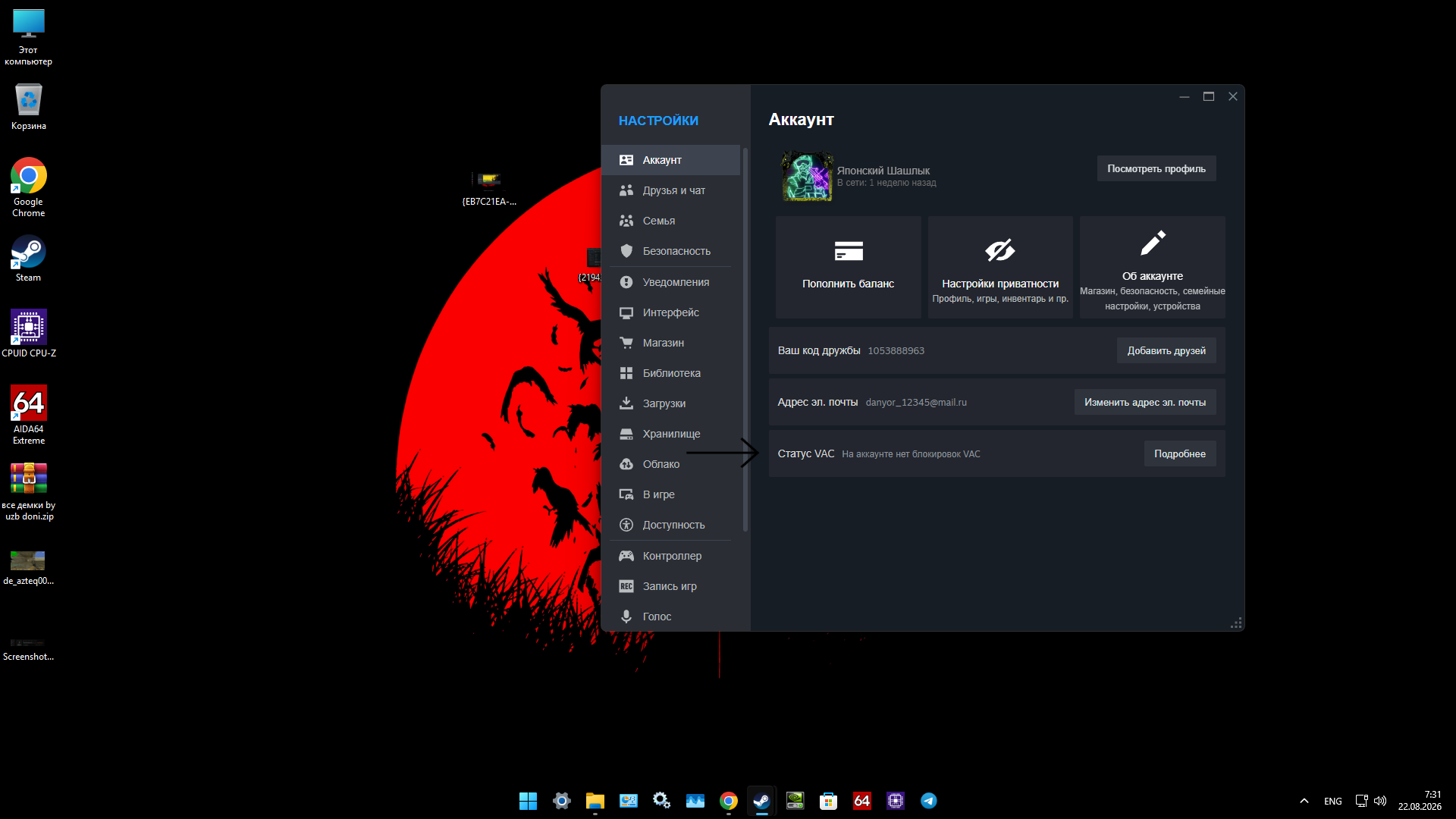Open Доступность accessibility icon in sidebar
The height and width of the screenshot is (819, 1456).
pos(626,525)
